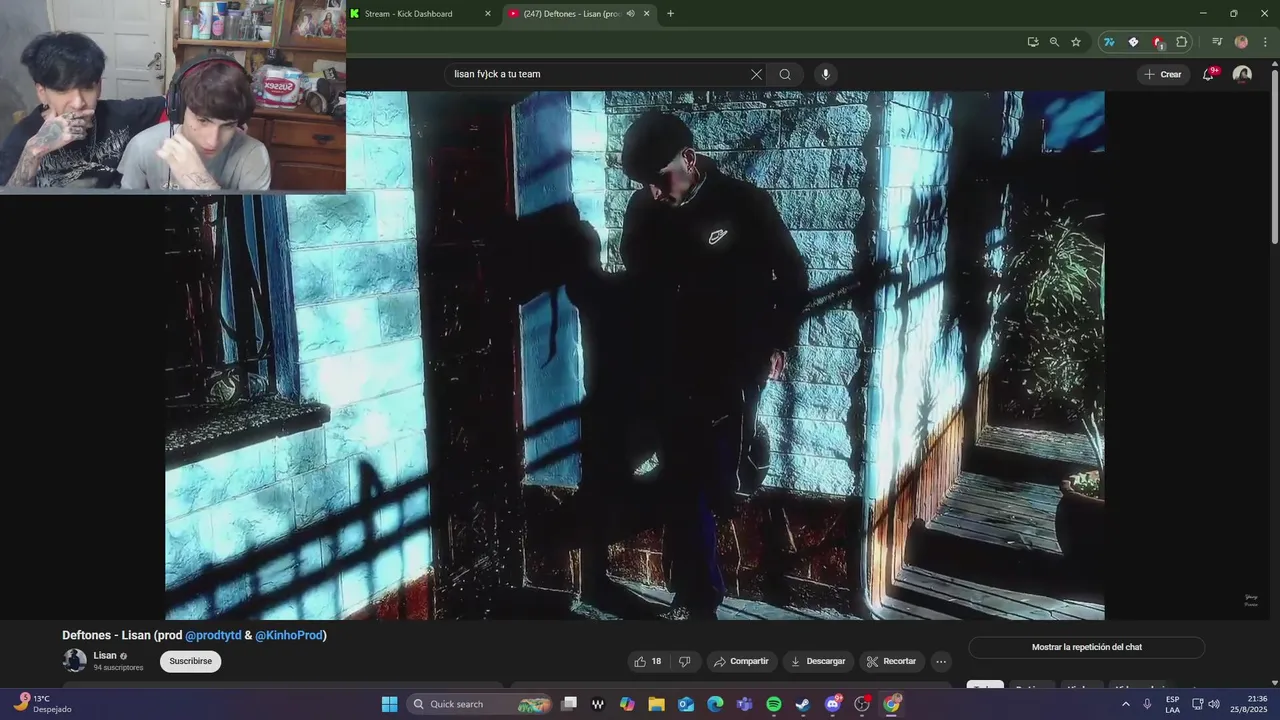Open the clock showing 21:36
Viewport: 1280px width, 720px height.
point(1249,704)
